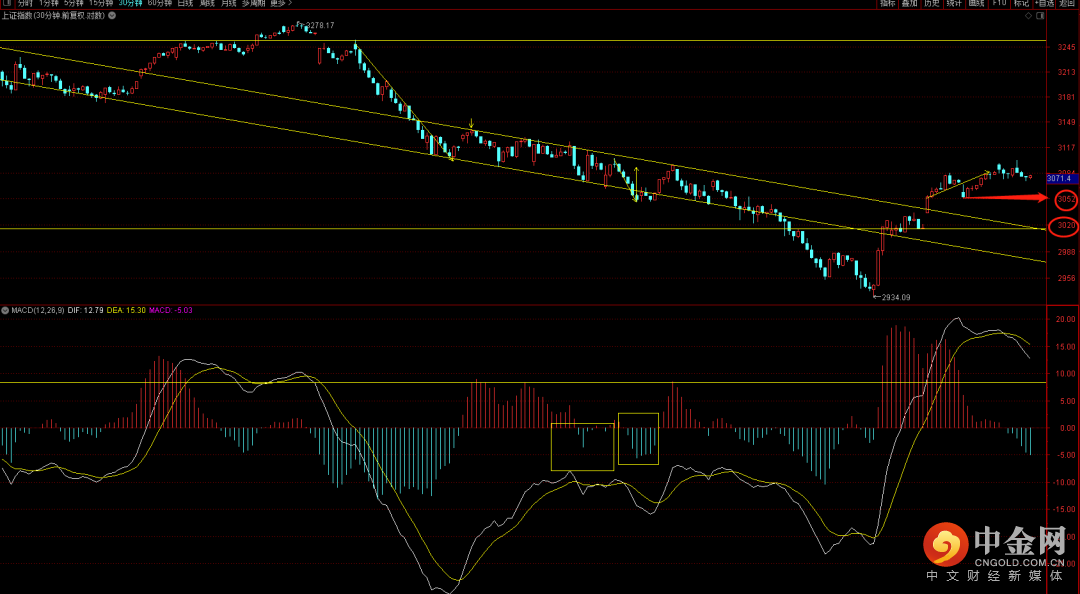The image size is (1080, 594).
Task: Click the diamond marker icon at chart top-right
Action: point(1030,16)
